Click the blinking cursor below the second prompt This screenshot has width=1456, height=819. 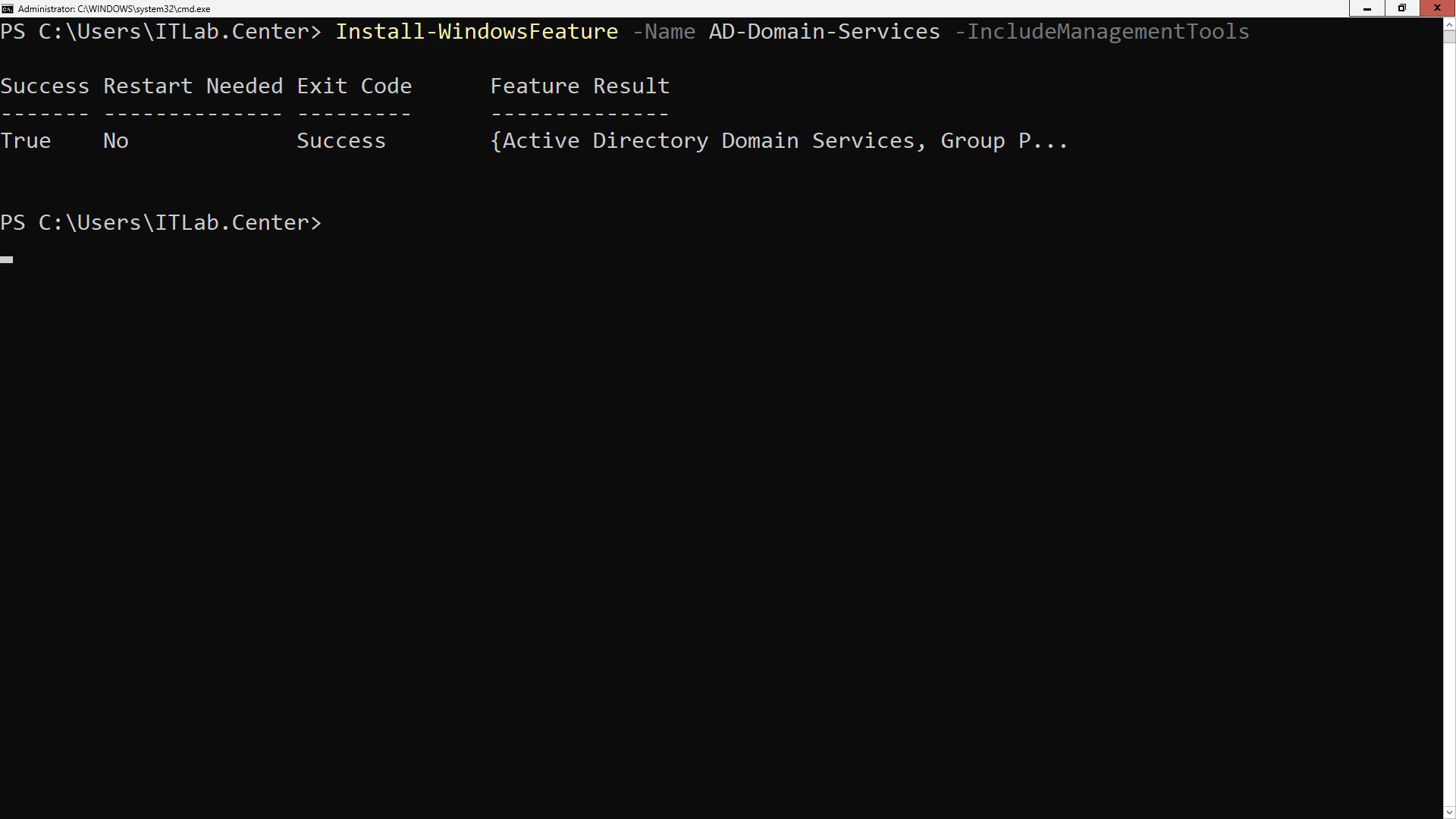(x=7, y=260)
